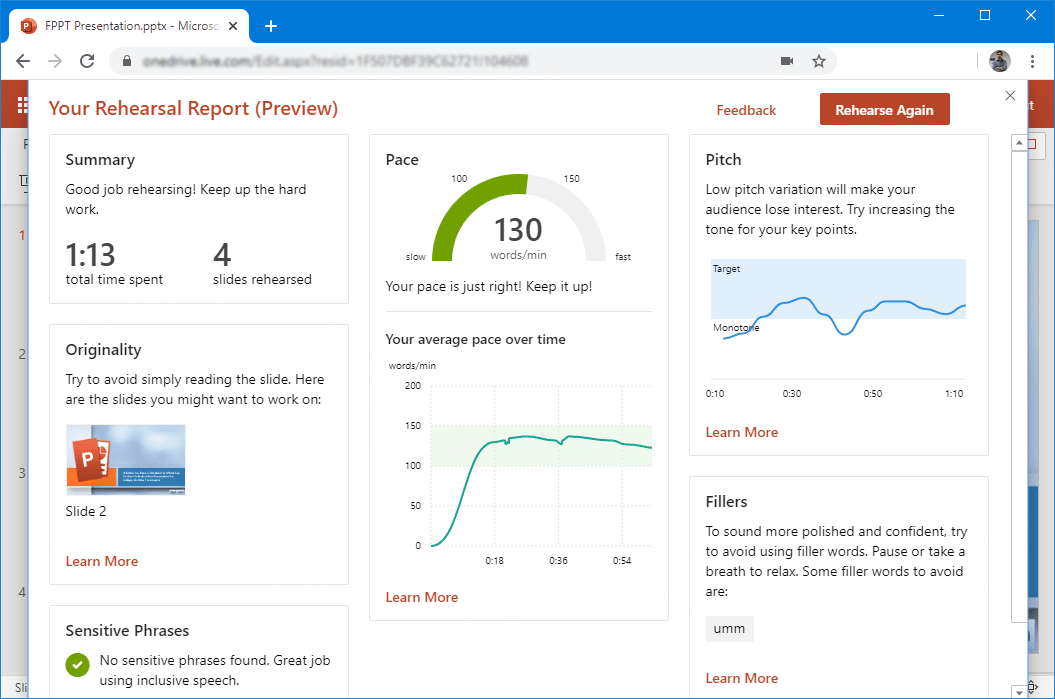Viewport: 1055px width, 699px height.
Task: Close the Rehearsal Report dialog
Action: (1010, 96)
